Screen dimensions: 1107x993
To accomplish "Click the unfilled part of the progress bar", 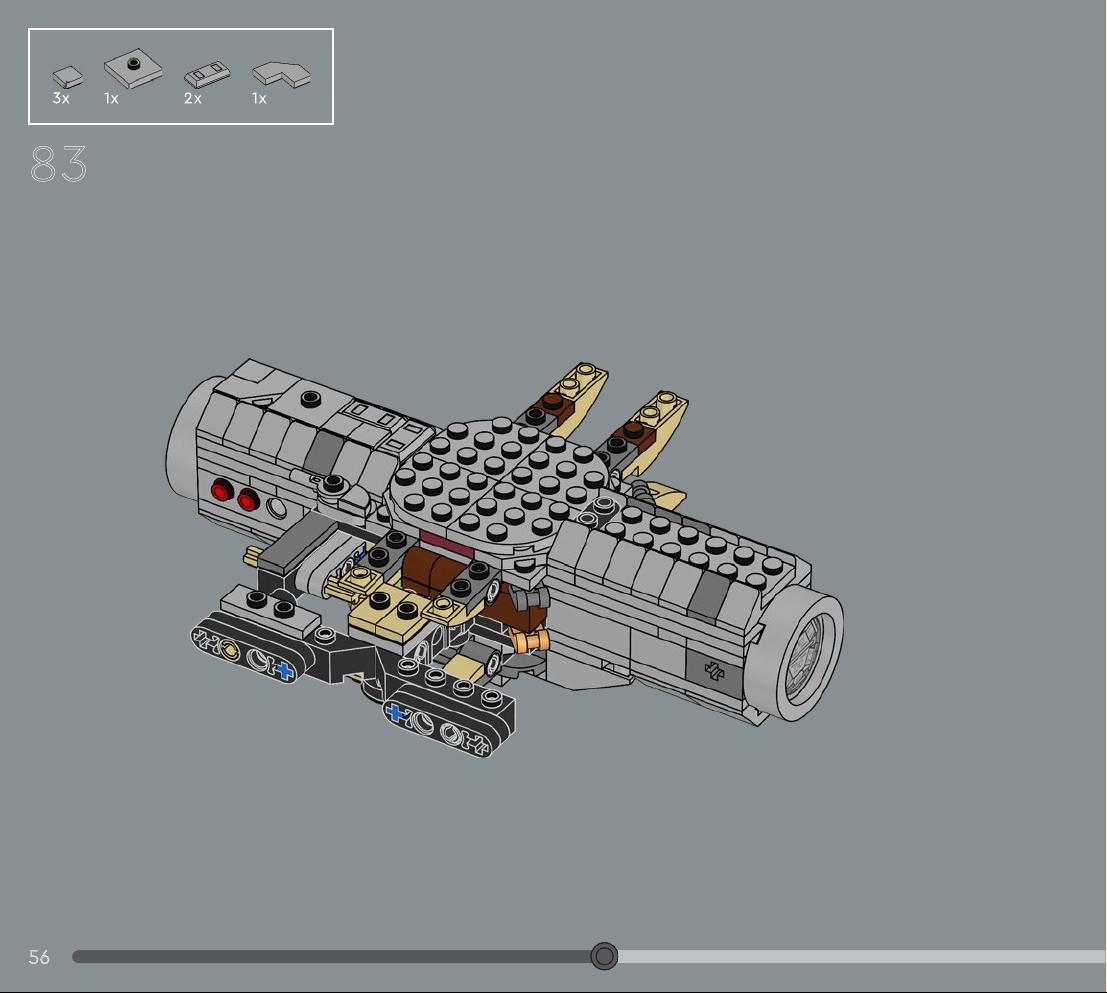I will tap(861, 957).
